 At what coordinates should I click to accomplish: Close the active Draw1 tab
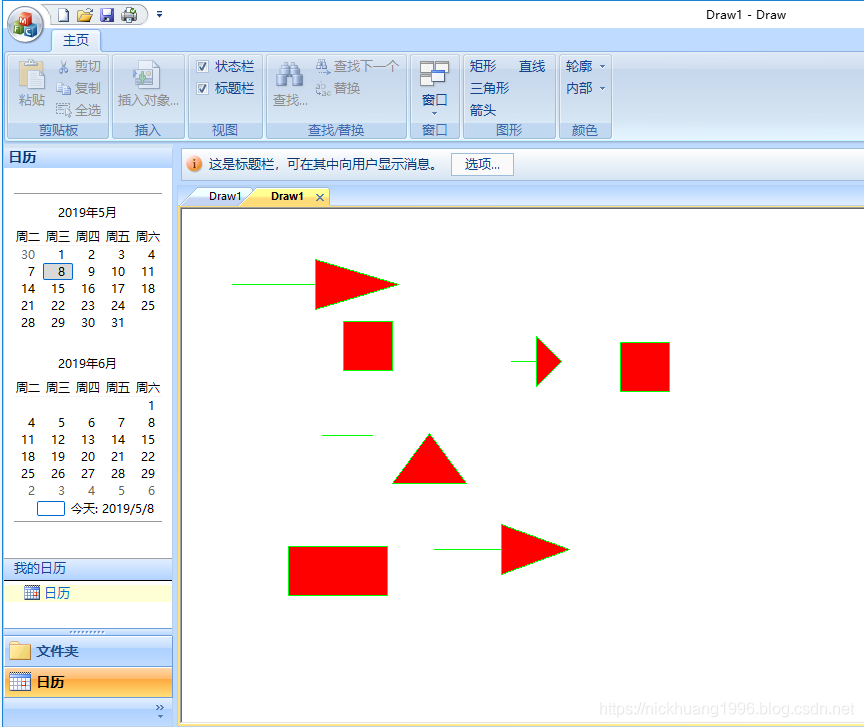[320, 197]
